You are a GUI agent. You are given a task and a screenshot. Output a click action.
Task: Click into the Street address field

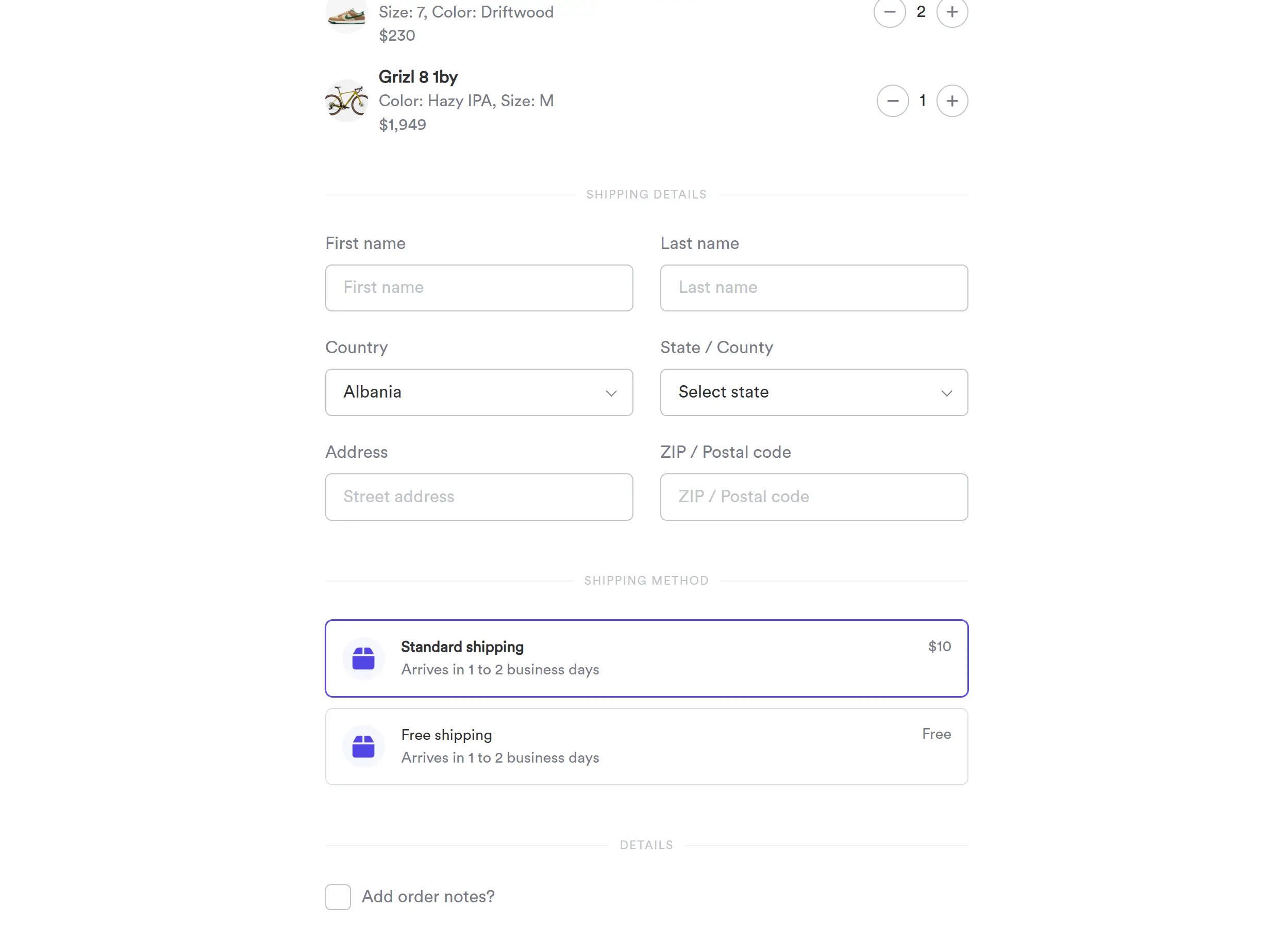pos(478,497)
